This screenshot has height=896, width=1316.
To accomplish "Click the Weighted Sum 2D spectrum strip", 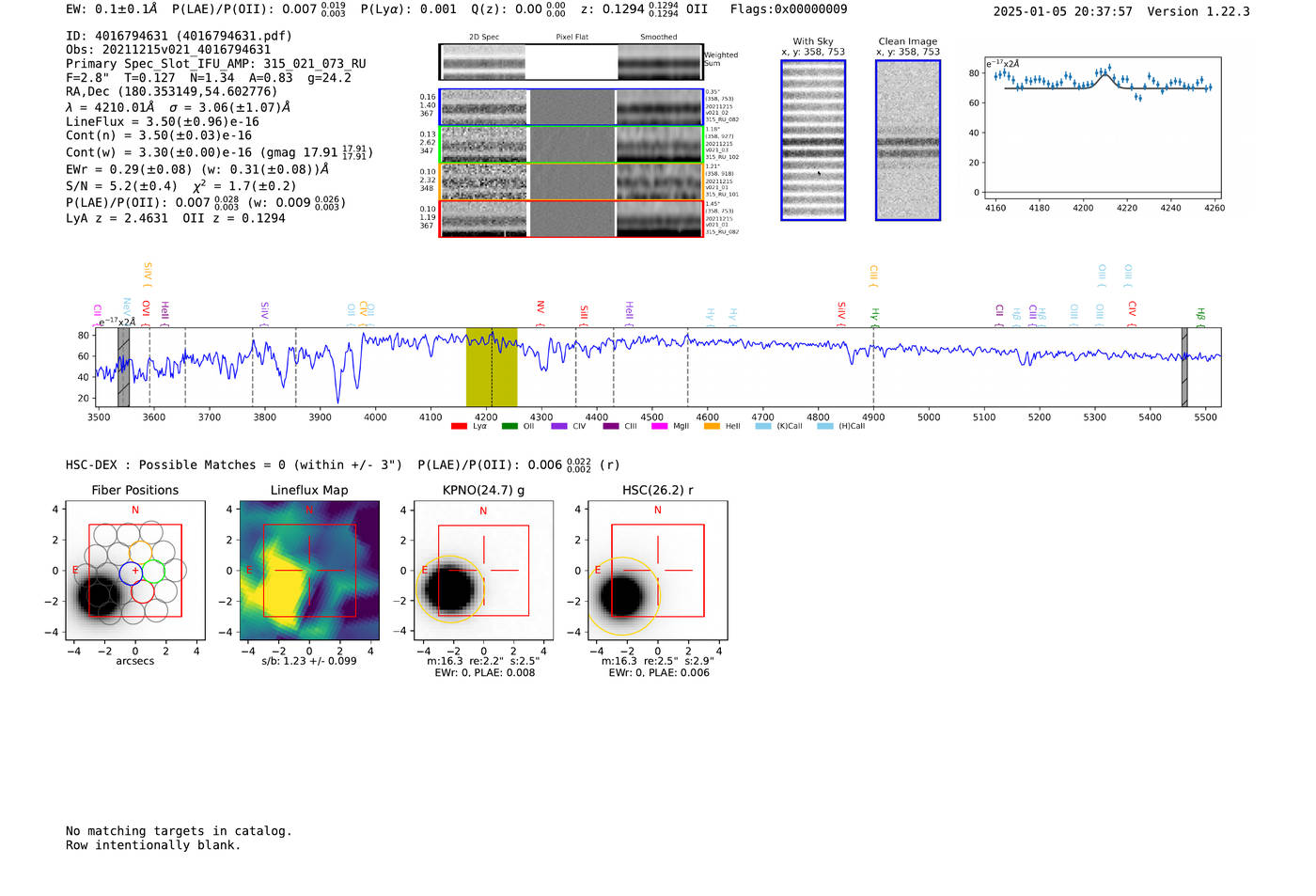I will (572, 62).
